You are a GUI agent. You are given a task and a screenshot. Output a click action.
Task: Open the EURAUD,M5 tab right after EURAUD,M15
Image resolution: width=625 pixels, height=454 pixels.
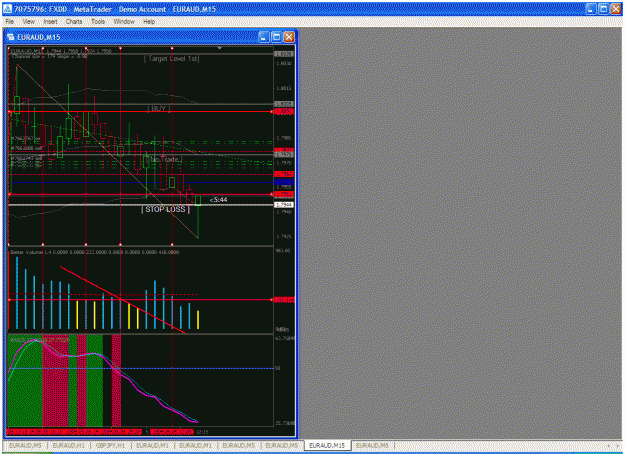pyautogui.click(x=372, y=445)
